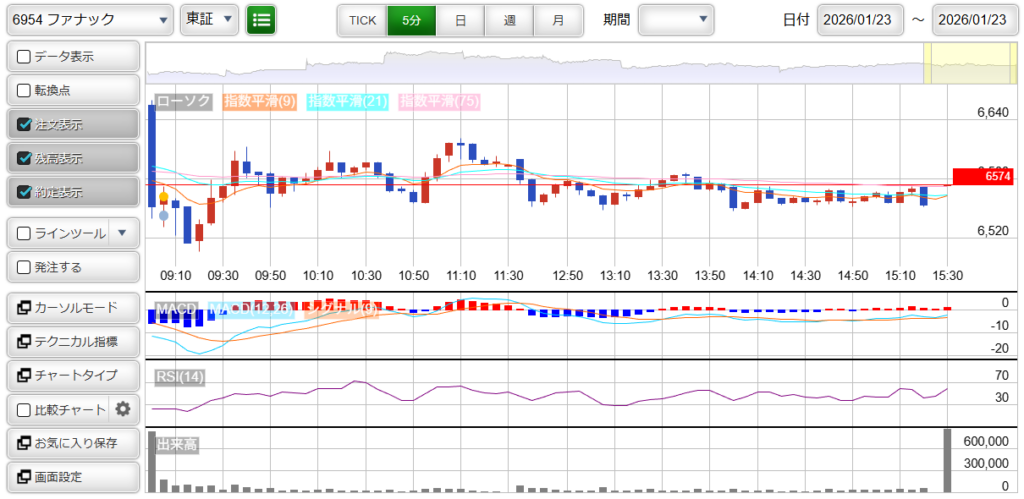Click お気に入り保存 to save favorite
Screen dimensions: 1024x499
[x=71, y=443]
